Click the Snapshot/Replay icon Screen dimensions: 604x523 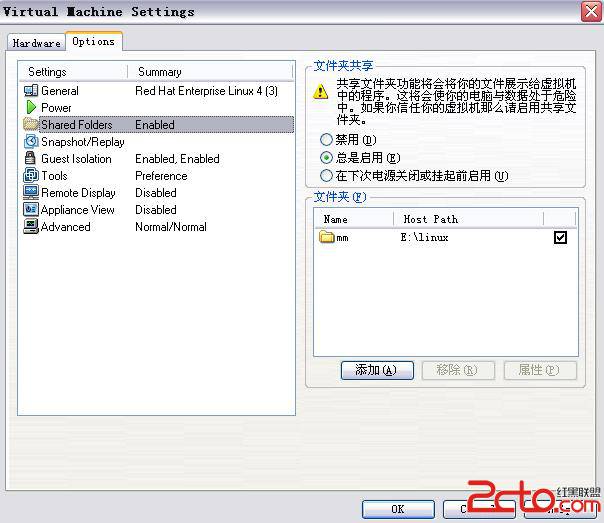30,142
